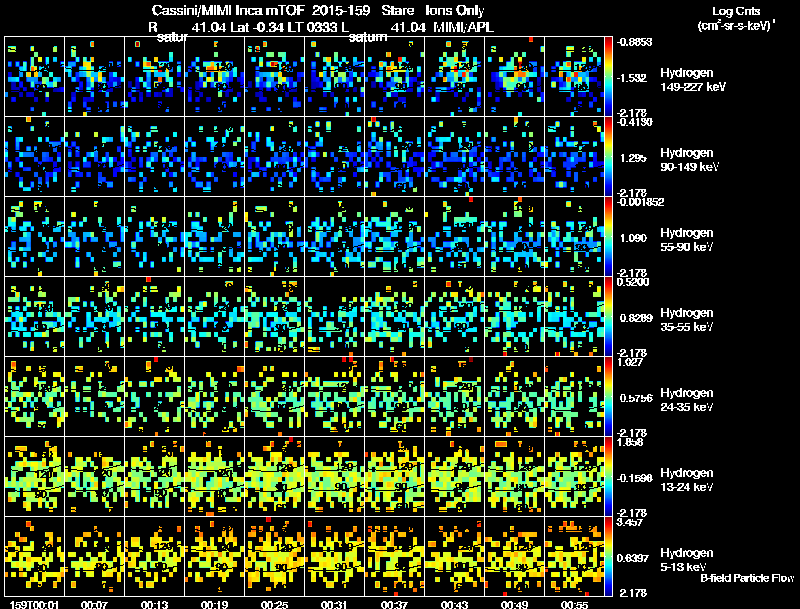Click the 'Cassini/MIMI Inca mTOF' title text
This screenshot has height=609, width=800.
[x=228, y=10]
